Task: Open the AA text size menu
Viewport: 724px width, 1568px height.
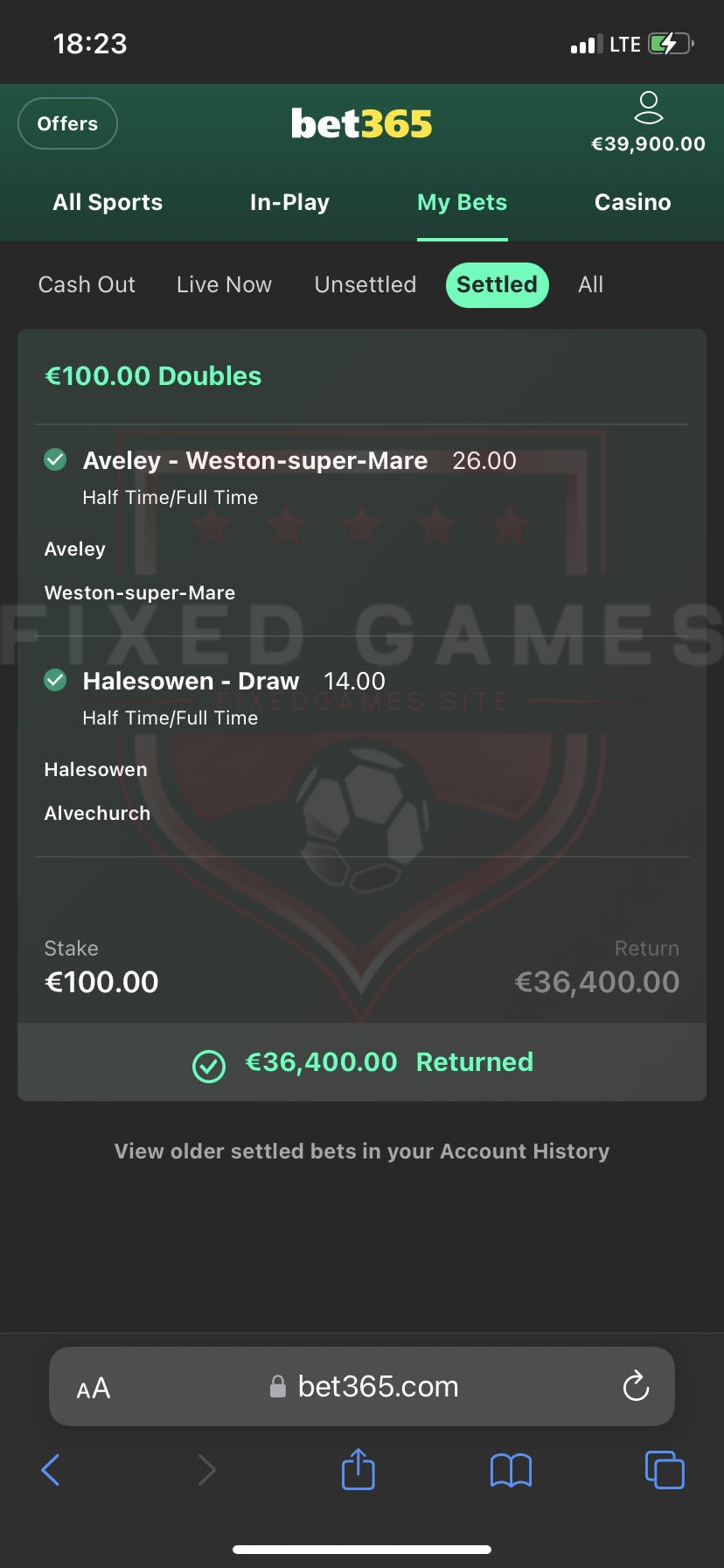Action: [x=94, y=1388]
